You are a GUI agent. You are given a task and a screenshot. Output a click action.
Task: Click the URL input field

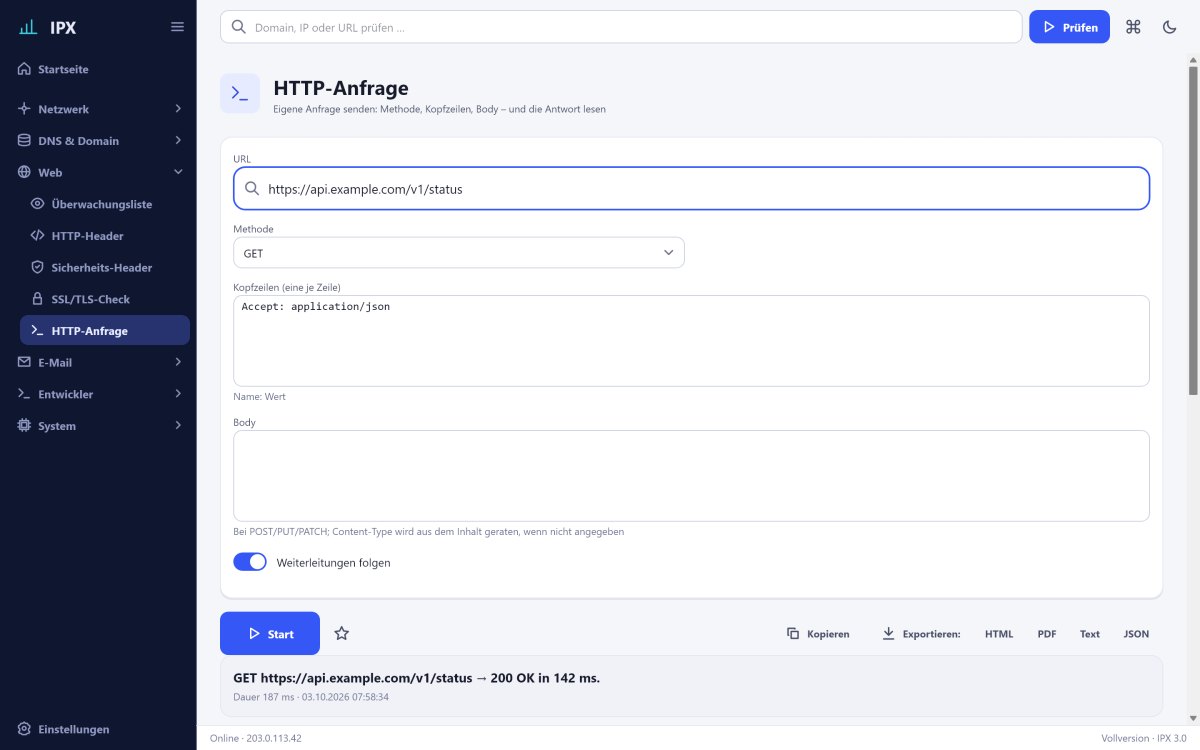pyautogui.click(x=691, y=188)
